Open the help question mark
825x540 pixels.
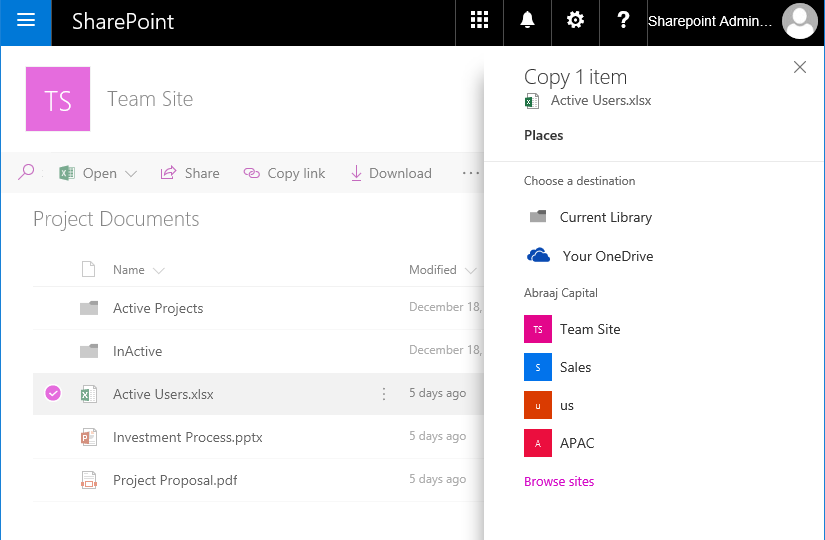coord(623,21)
